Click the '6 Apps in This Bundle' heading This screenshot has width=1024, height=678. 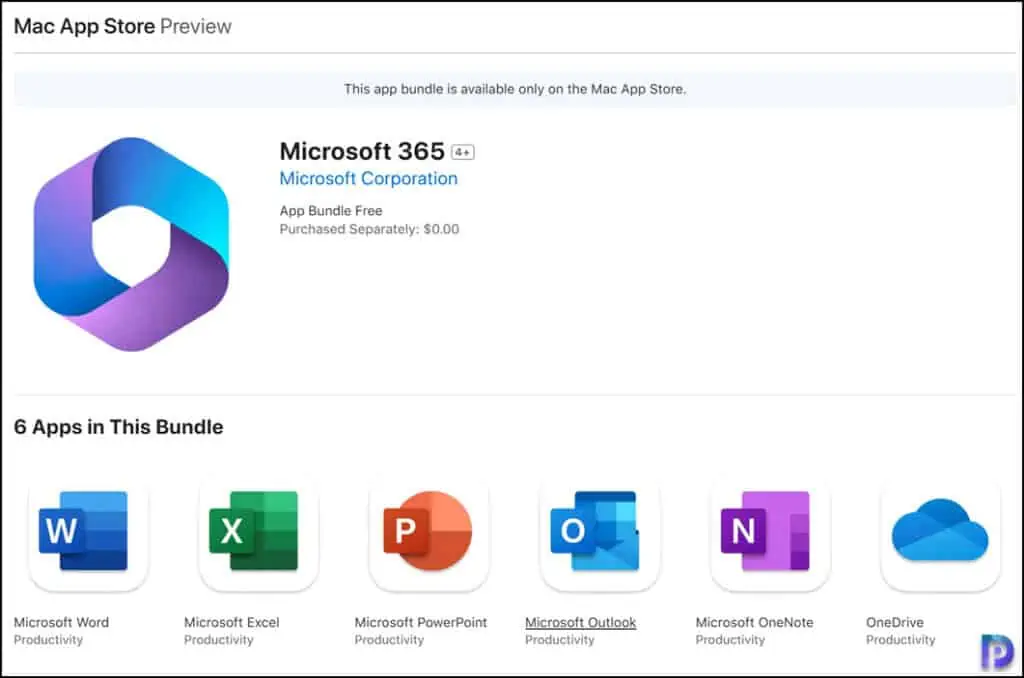(x=119, y=427)
